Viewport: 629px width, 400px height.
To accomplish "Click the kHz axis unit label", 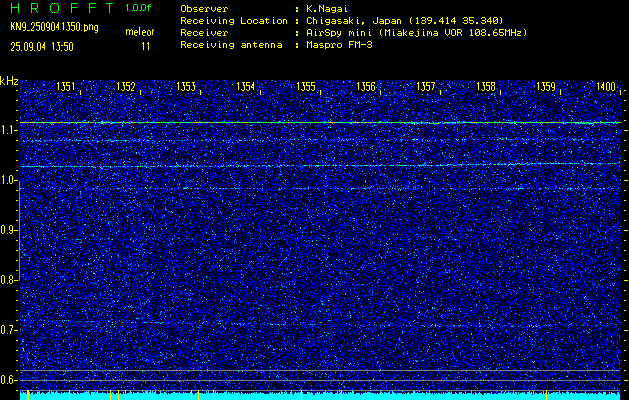I will pos(9,81).
